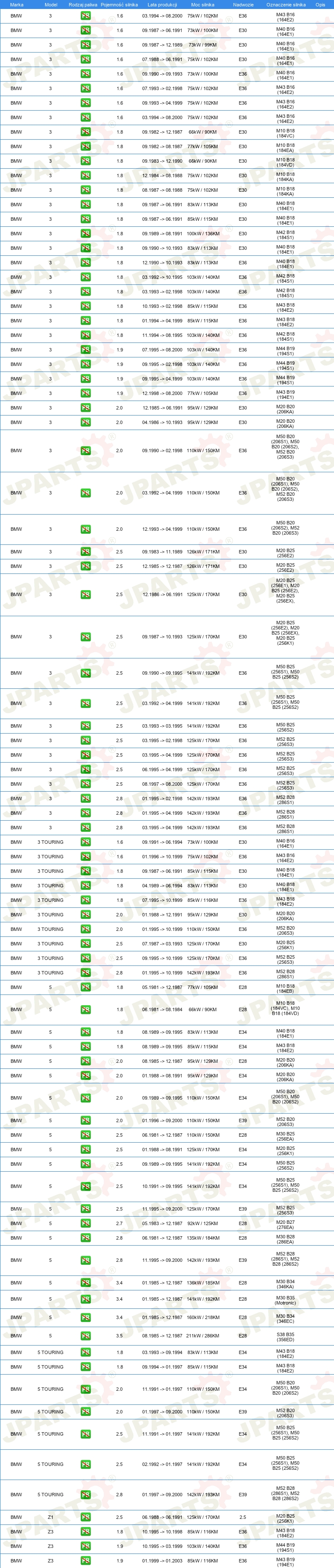Click the Oznaczenie silnika column header

coord(286,4)
